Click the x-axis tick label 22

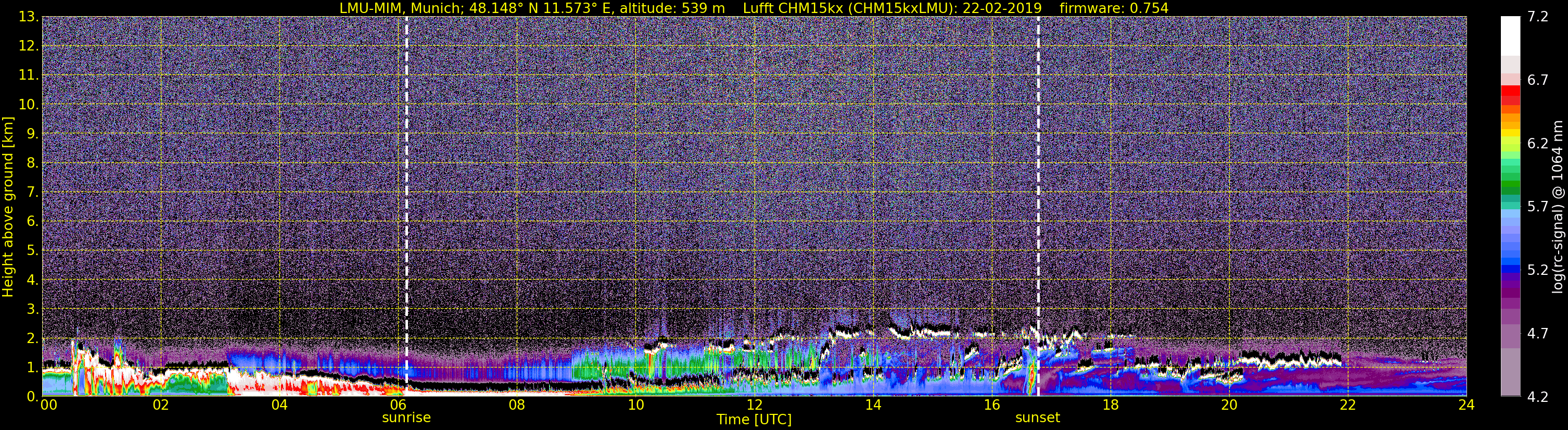(x=1348, y=405)
